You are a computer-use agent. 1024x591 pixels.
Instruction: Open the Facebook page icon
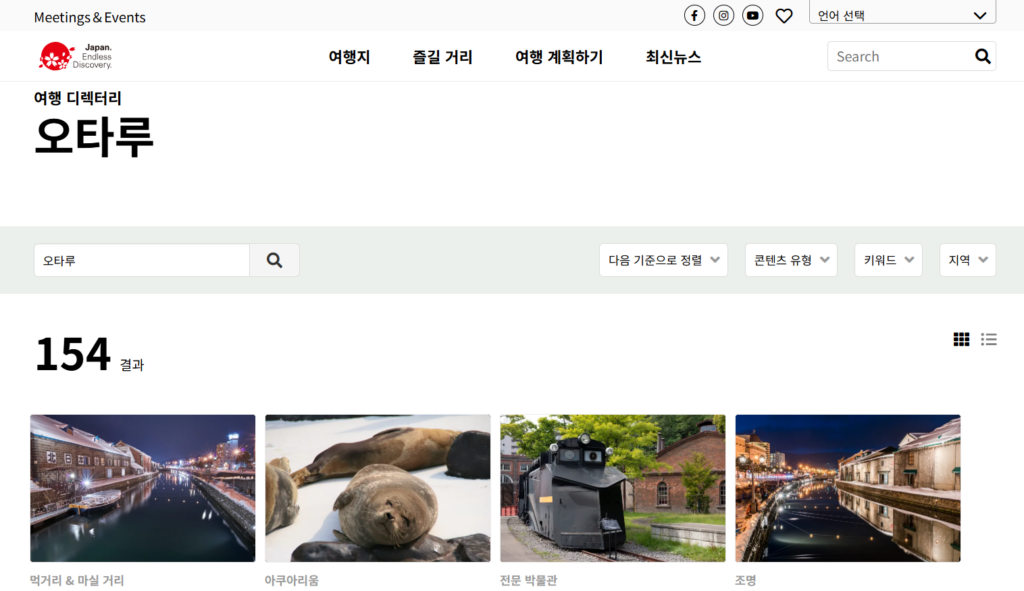click(x=694, y=15)
